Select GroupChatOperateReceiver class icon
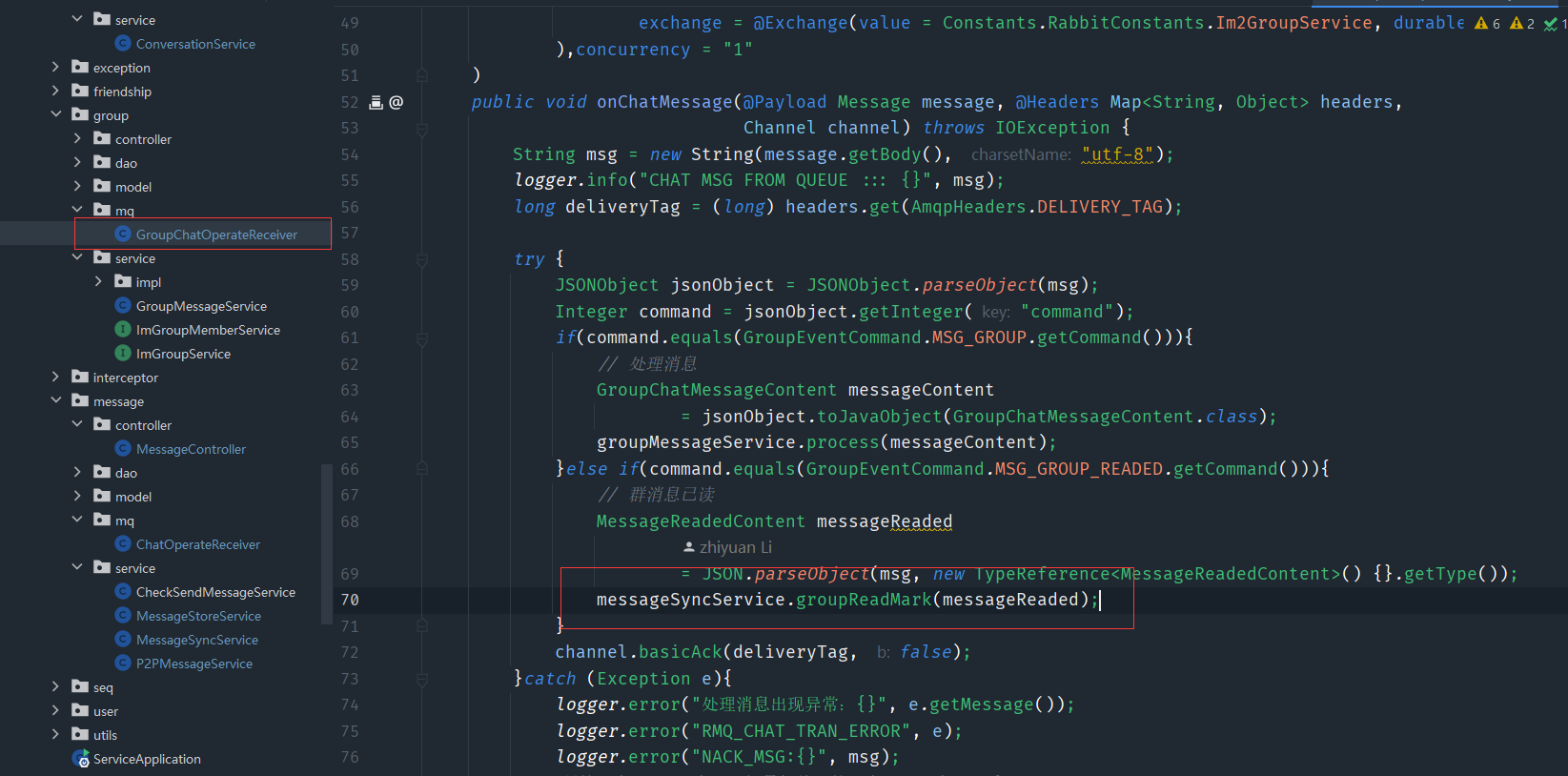The height and width of the screenshot is (776, 1568). pos(123,234)
